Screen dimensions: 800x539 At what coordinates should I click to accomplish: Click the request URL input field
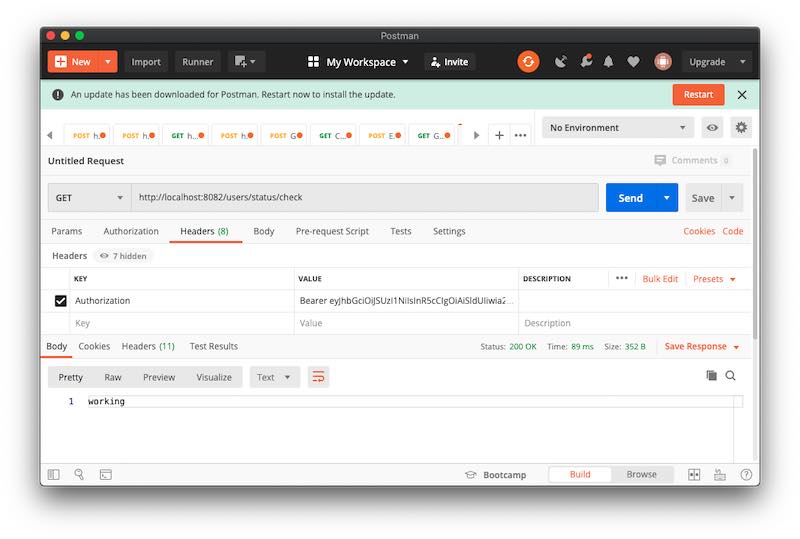point(365,198)
